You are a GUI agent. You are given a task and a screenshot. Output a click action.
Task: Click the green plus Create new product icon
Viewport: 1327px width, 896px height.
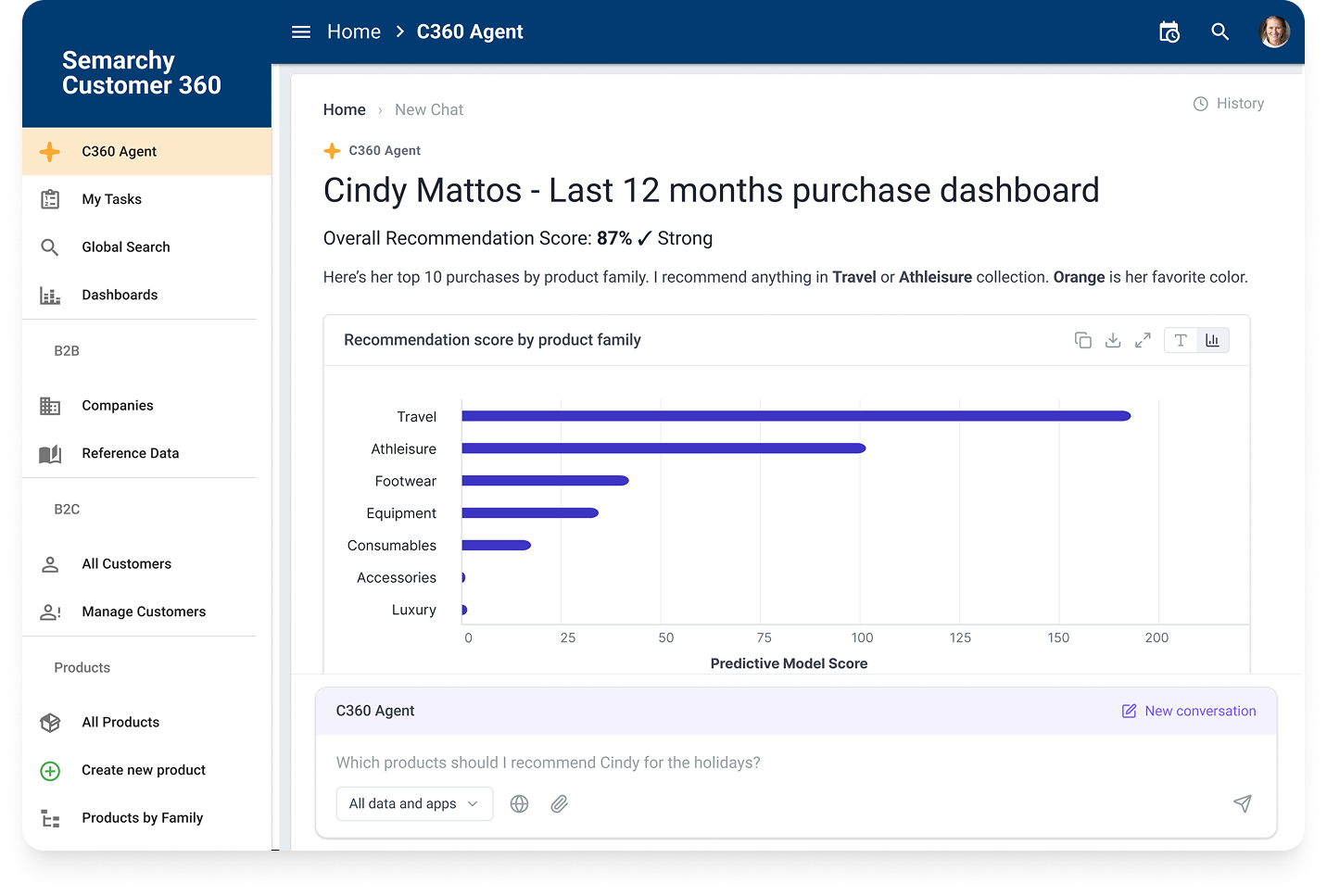pos(50,771)
